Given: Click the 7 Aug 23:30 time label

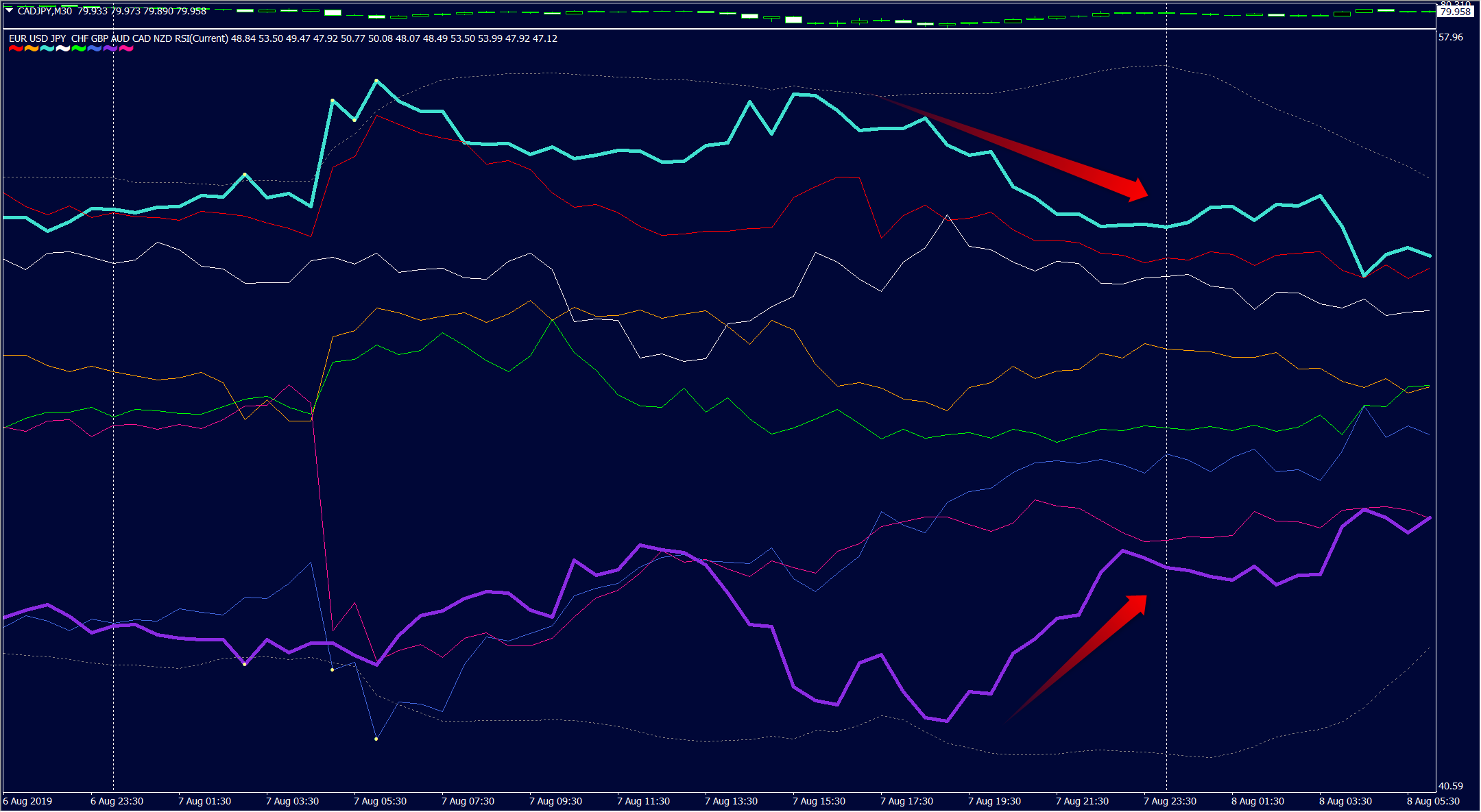Looking at the screenshot, I should tap(1170, 801).
